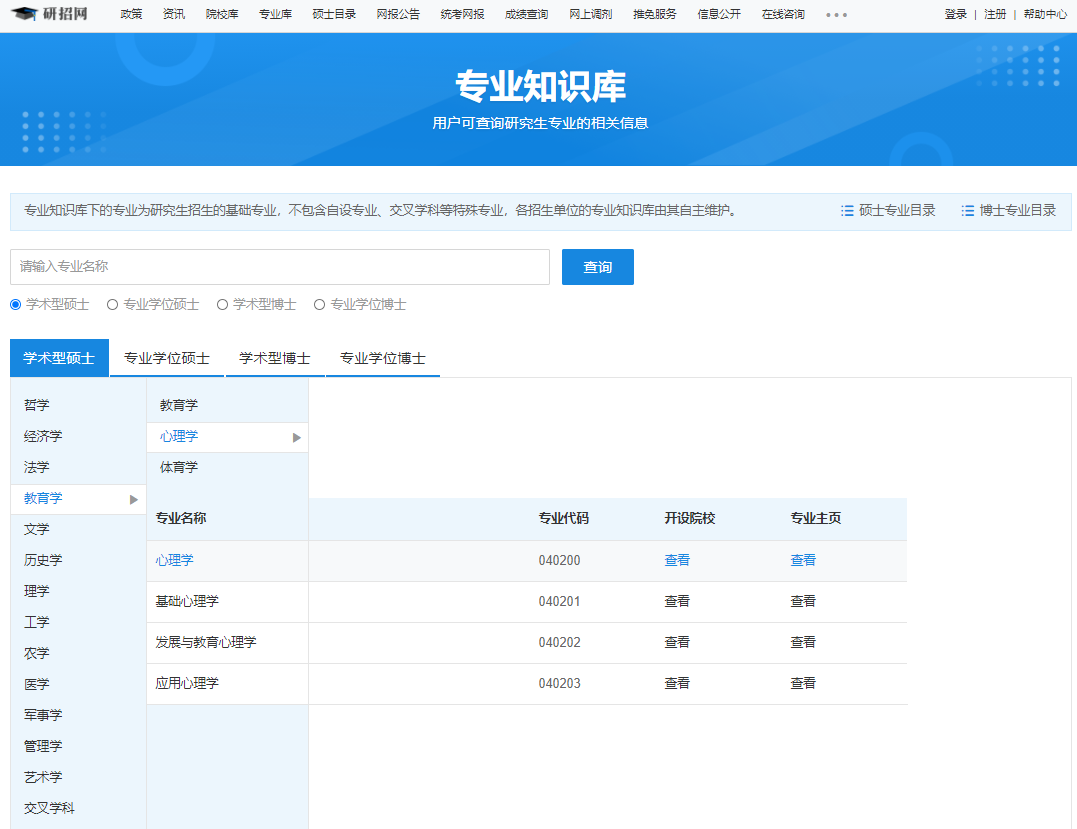Select 法学 in the discipline list
The width and height of the screenshot is (1077, 829).
(x=36, y=467)
